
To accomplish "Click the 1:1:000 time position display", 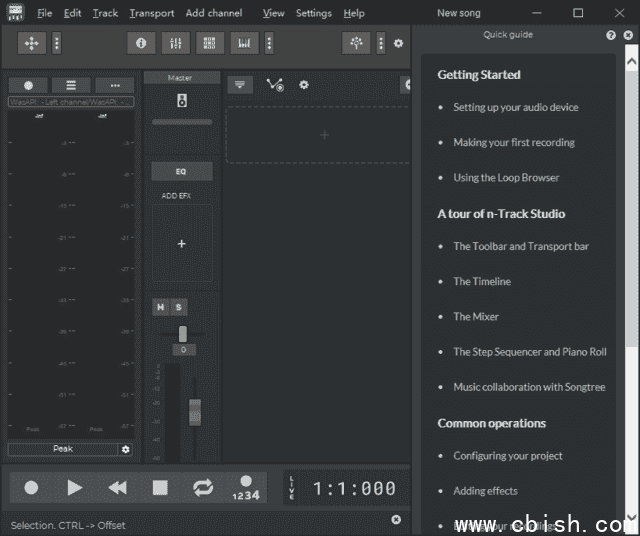I will tap(354, 488).
